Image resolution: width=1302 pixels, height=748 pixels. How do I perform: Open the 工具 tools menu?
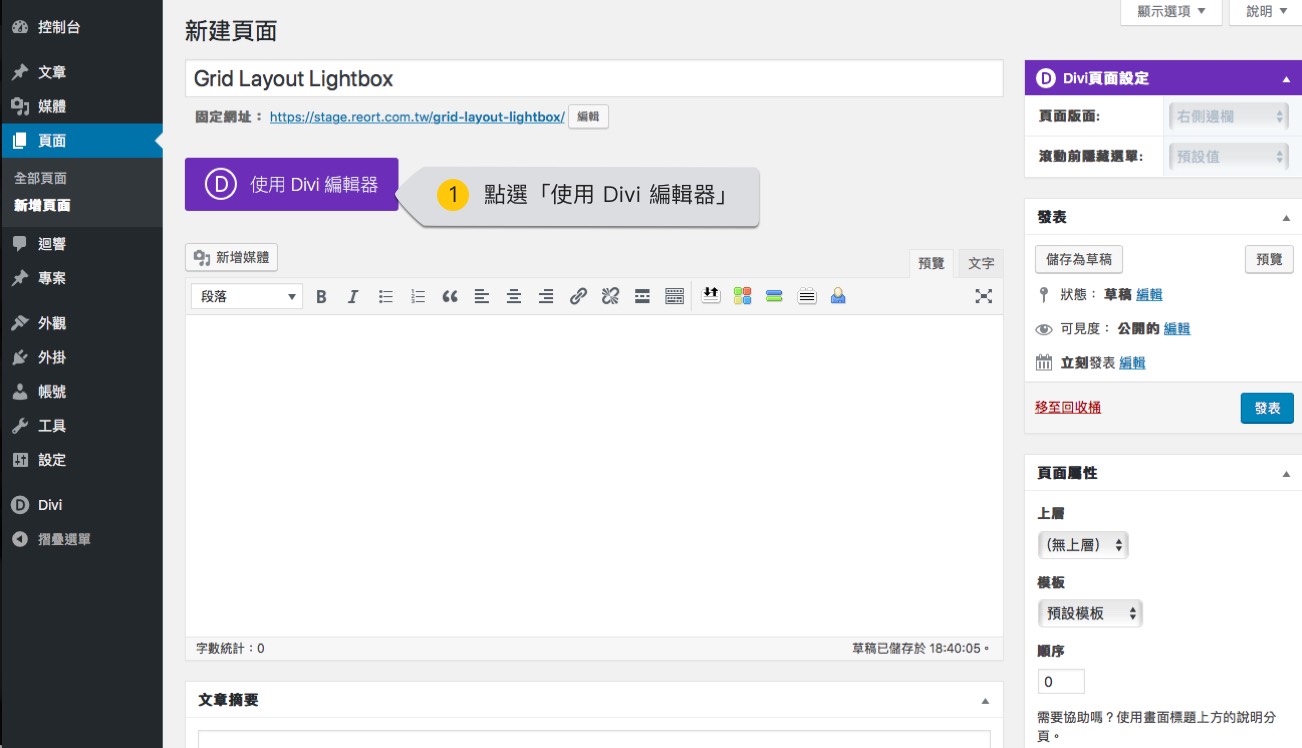81,426
